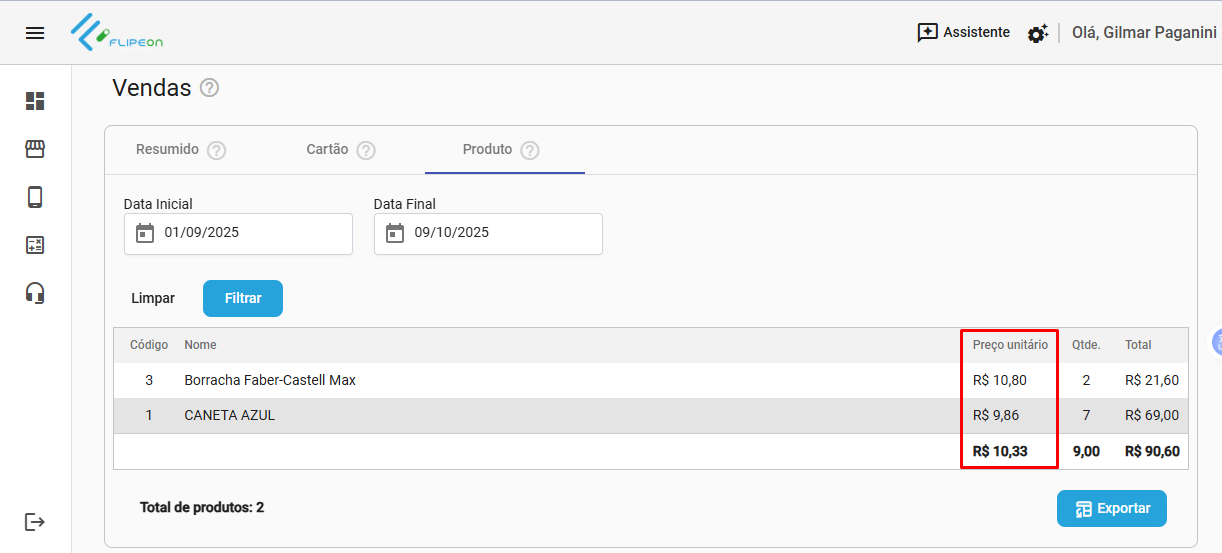The image size is (1222, 553).
Task: Open calendar picker for Data Inicial
Action: pyautogui.click(x=145, y=233)
